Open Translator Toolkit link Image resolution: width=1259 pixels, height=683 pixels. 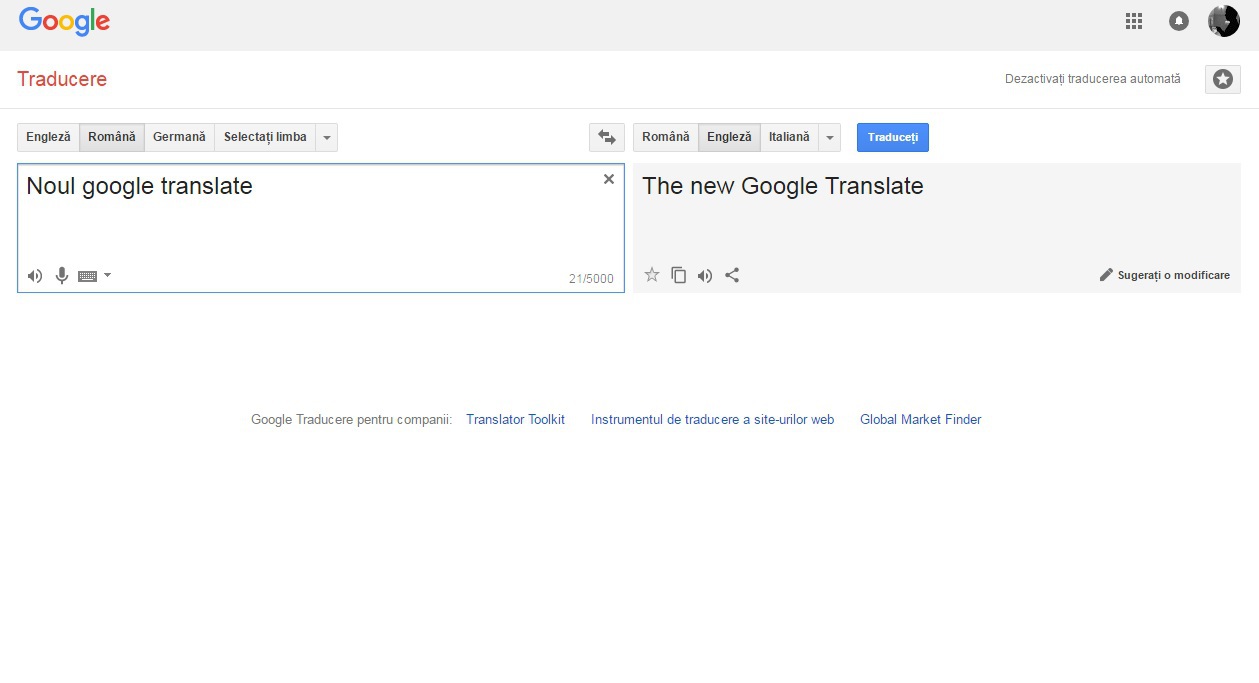(515, 420)
